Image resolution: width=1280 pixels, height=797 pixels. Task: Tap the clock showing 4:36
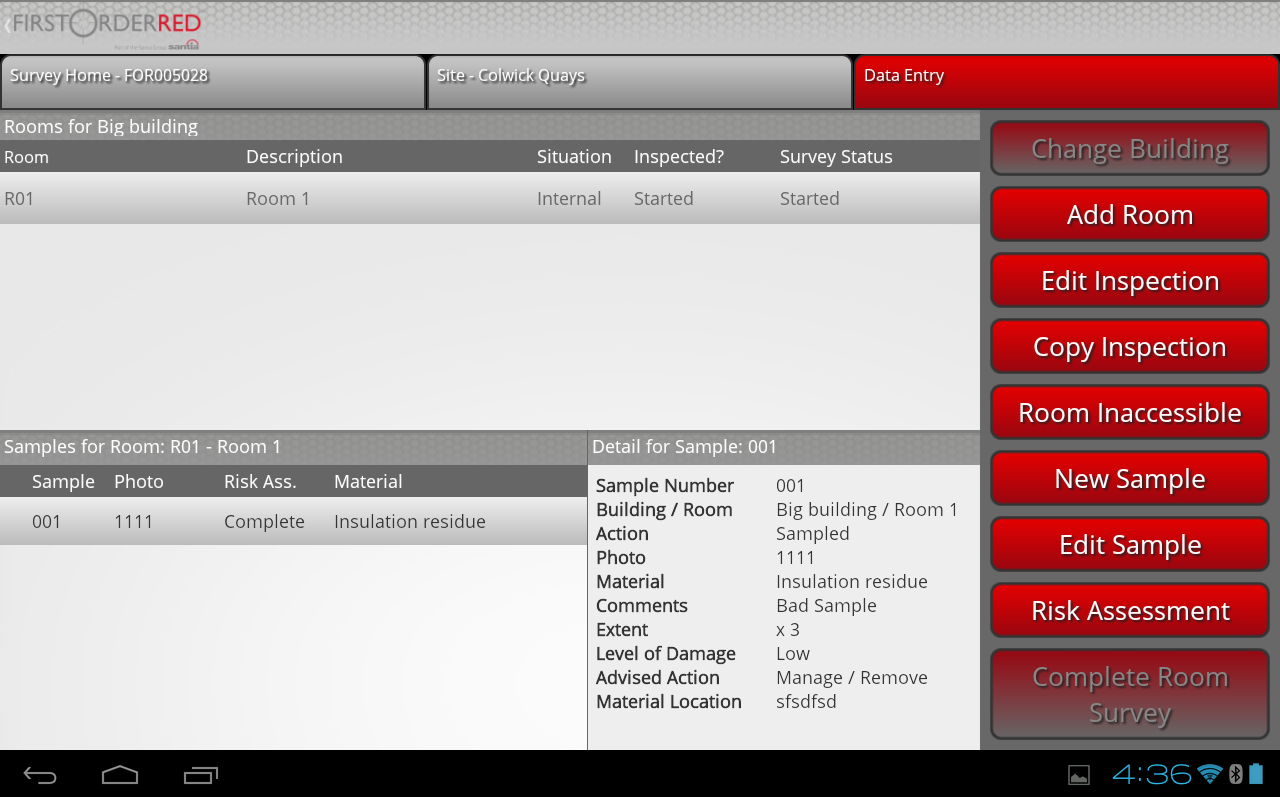(1151, 774)
